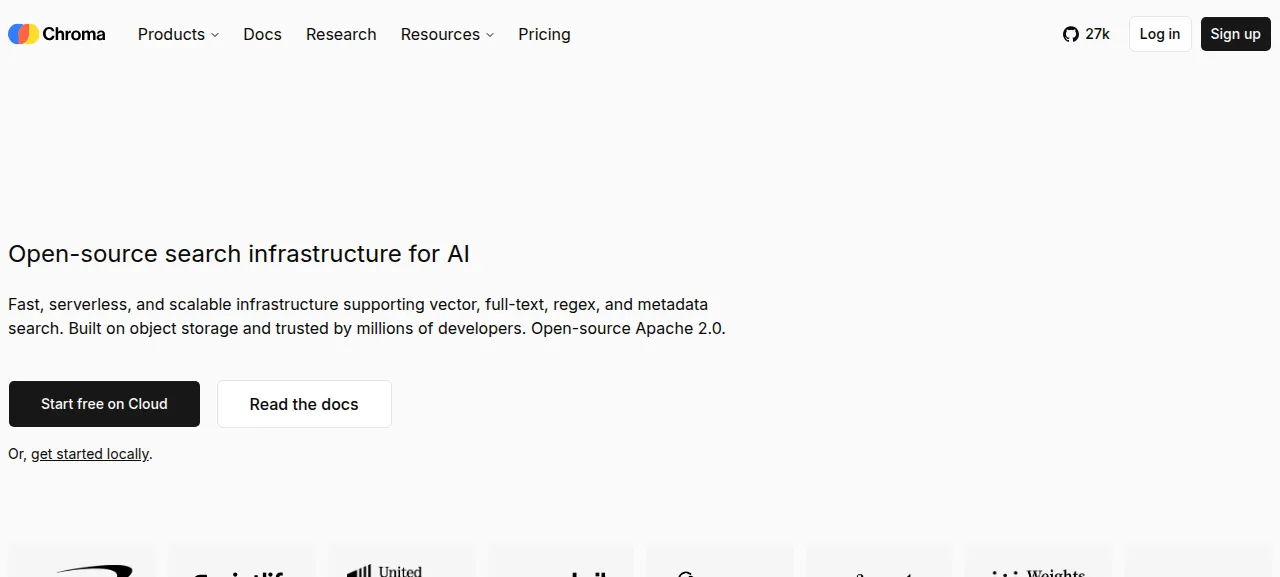Click Start free on Cloud
1280x577 pixels.
click(104, 404)
